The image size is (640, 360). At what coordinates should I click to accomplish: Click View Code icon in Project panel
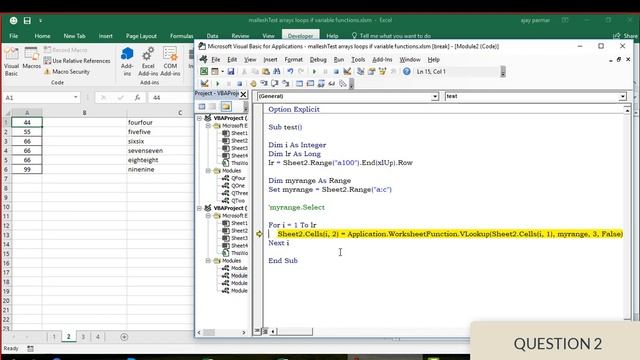coord(202,107)
